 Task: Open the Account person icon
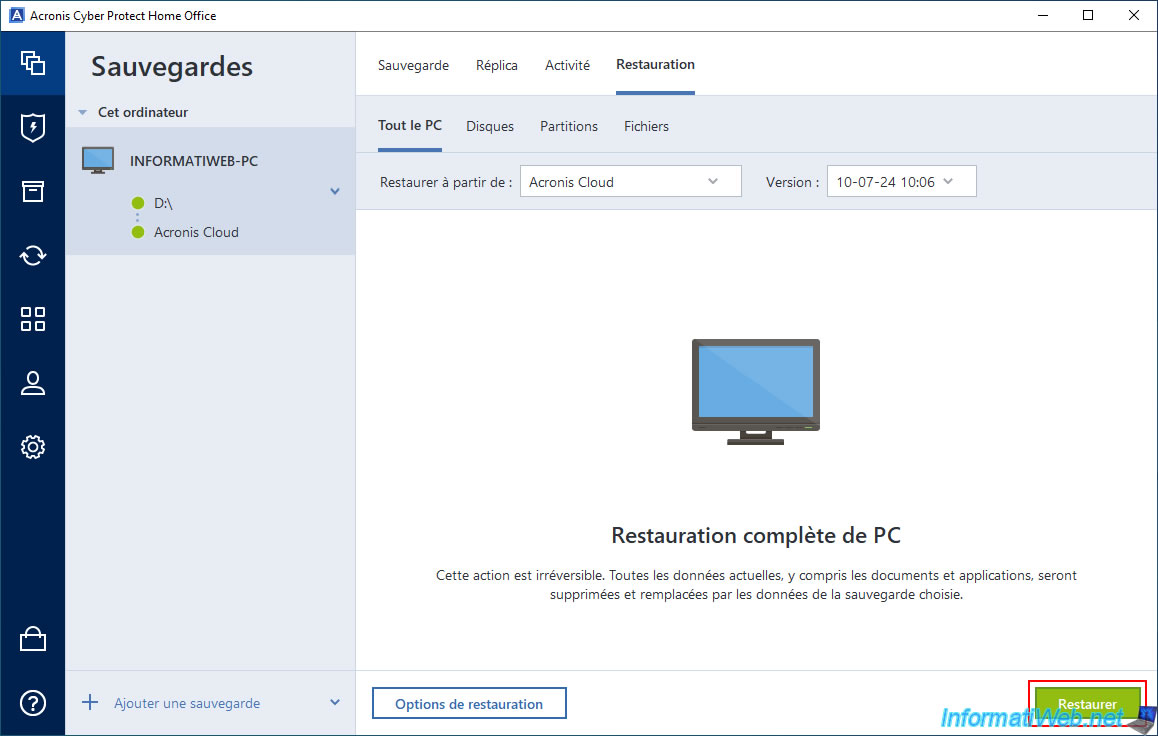click(32, 383)
